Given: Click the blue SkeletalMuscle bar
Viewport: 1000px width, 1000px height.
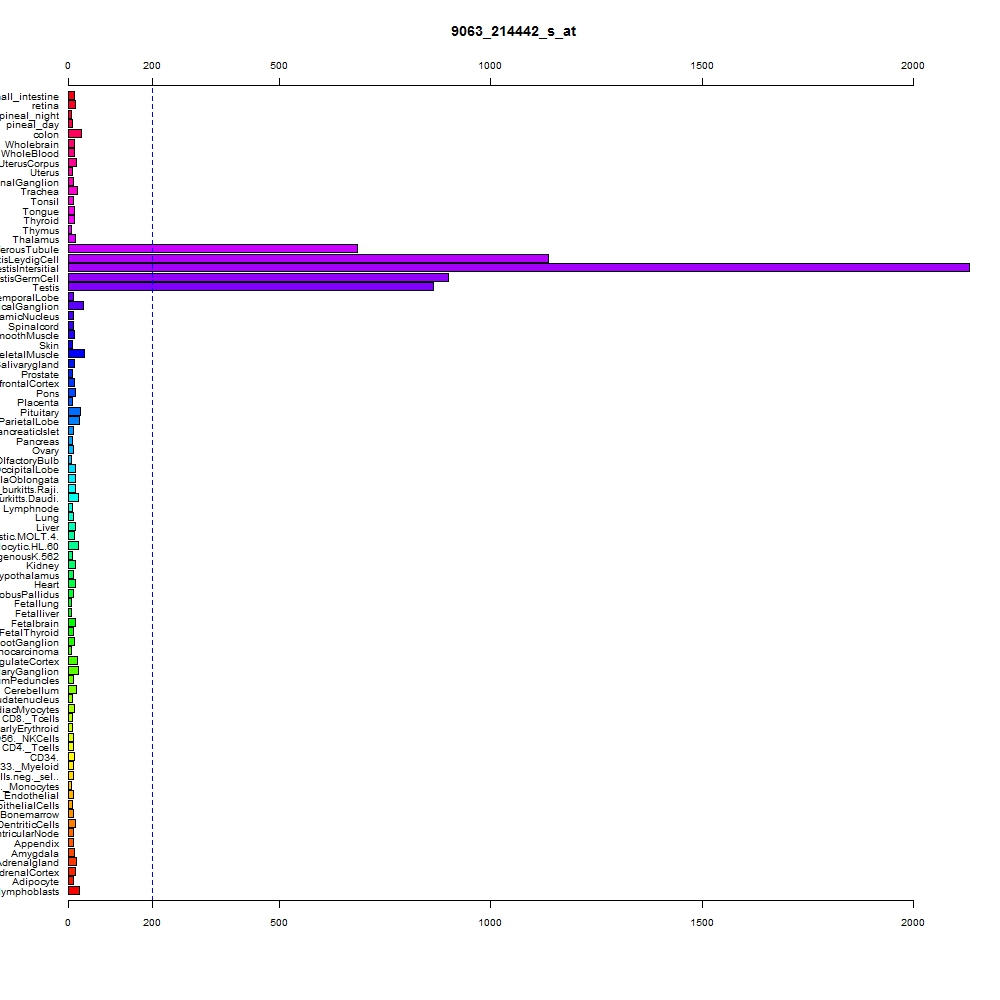Looking at the screenshot, I should coord(77,354).
